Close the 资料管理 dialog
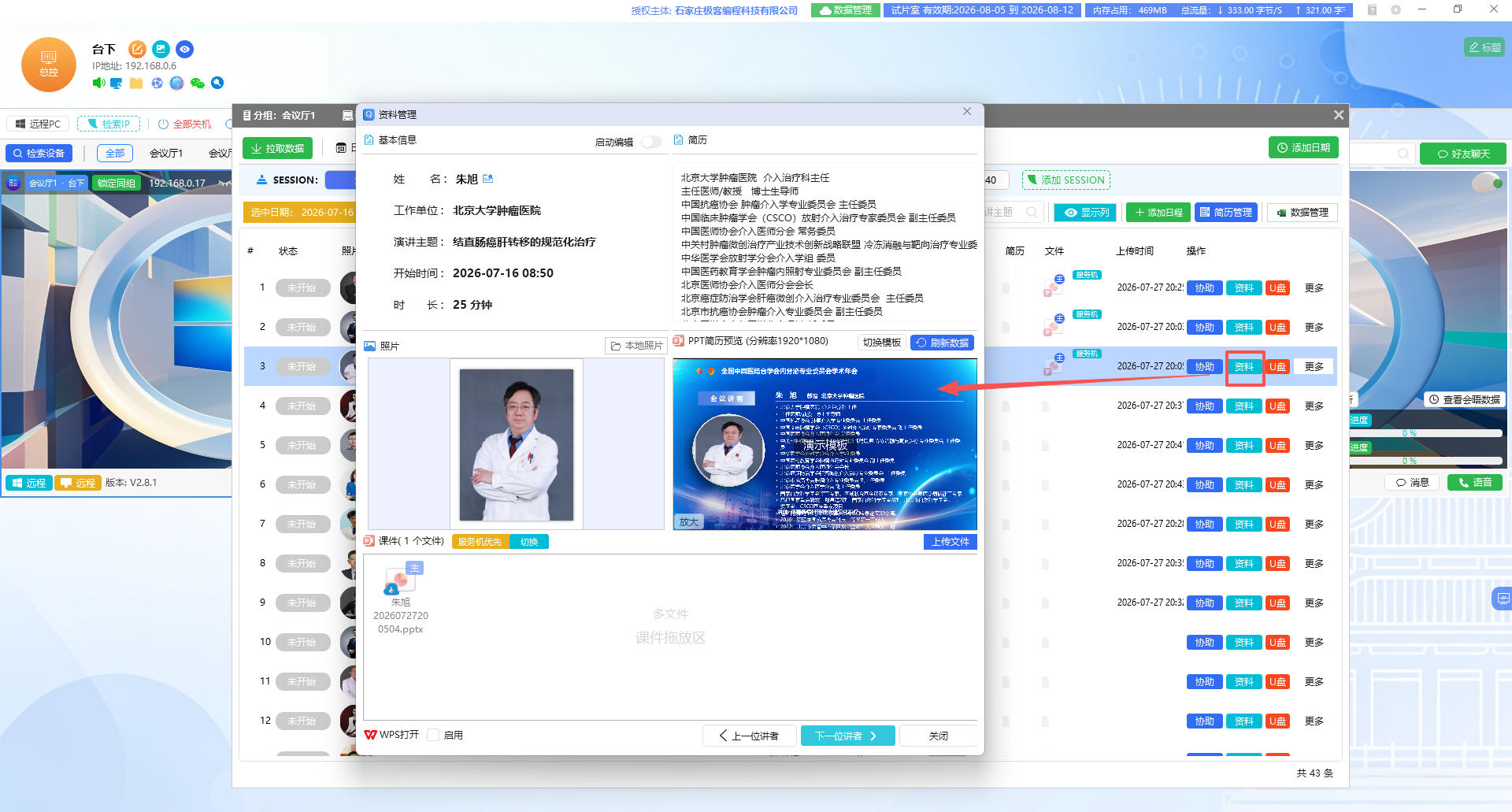This screenshot has height=812, width=1512. (x=967, y=112)
